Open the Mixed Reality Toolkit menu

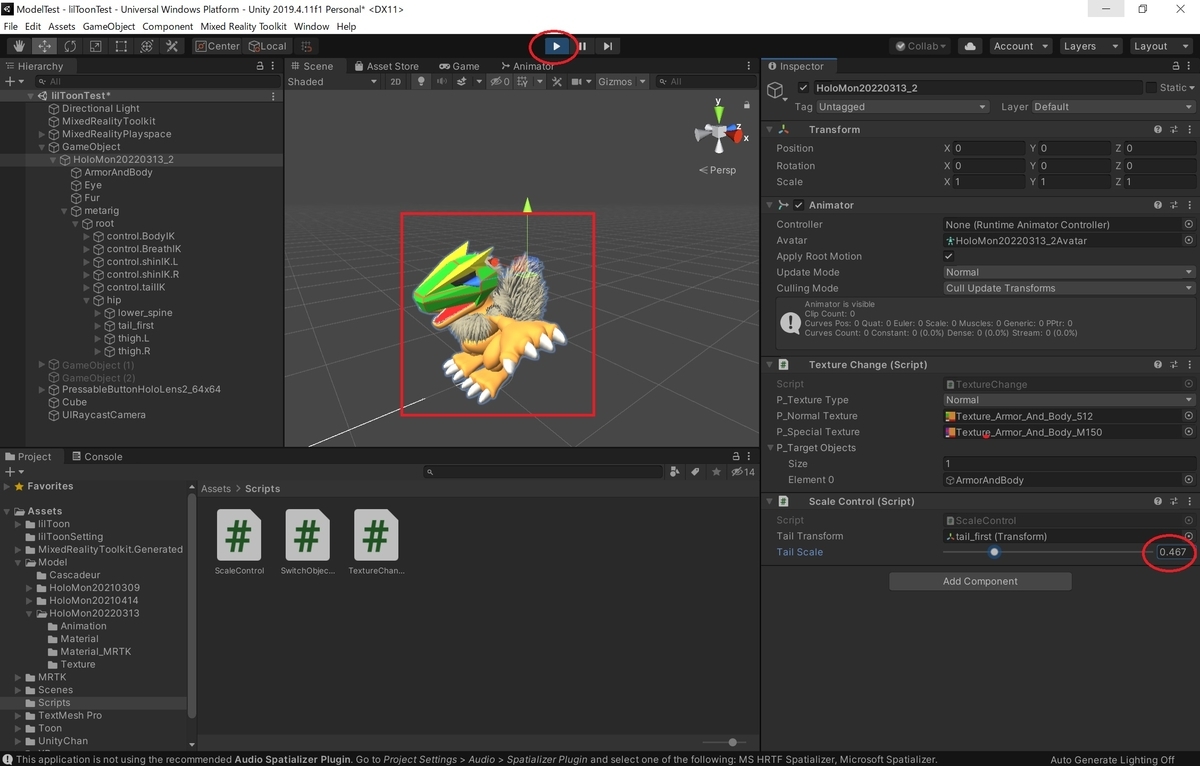click(243, 26)
